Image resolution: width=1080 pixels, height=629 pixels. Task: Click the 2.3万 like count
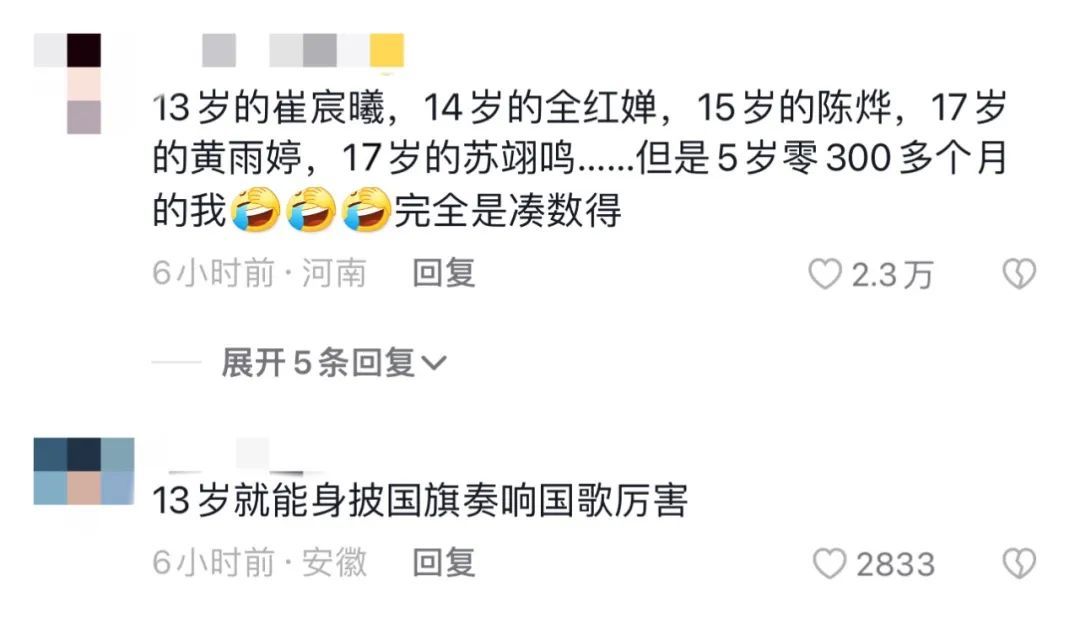click(x=892, y=275)
